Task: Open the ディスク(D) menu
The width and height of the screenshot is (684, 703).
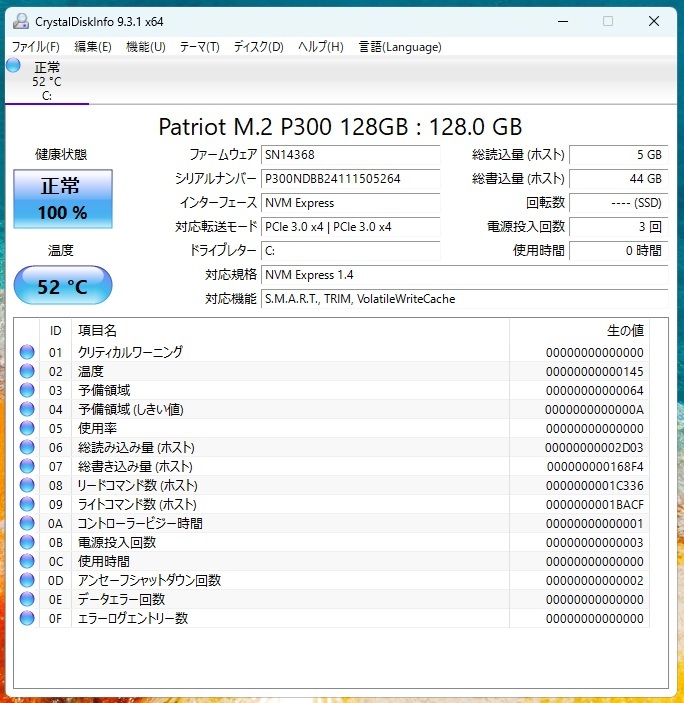Action: (259, 47)
